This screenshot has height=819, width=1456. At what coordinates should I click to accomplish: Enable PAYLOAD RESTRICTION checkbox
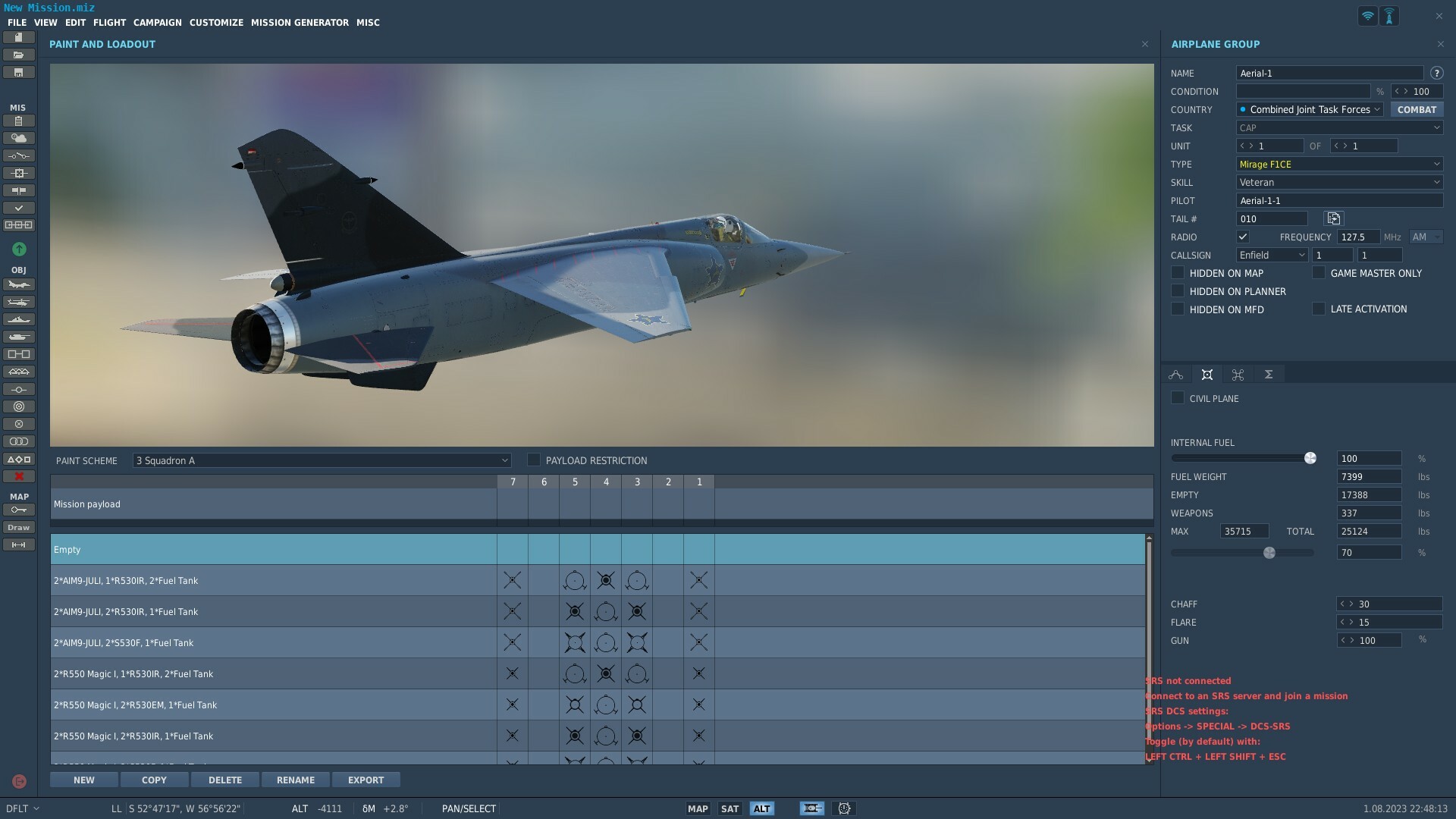point(534,460)
